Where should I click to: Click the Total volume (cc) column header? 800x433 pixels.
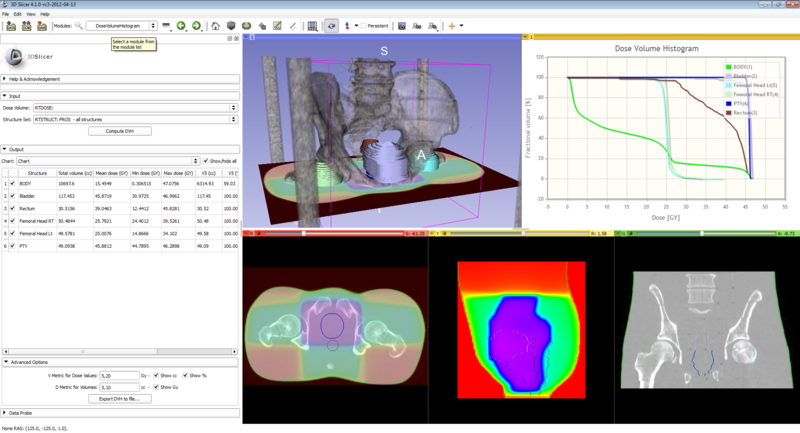coord(75,173)
